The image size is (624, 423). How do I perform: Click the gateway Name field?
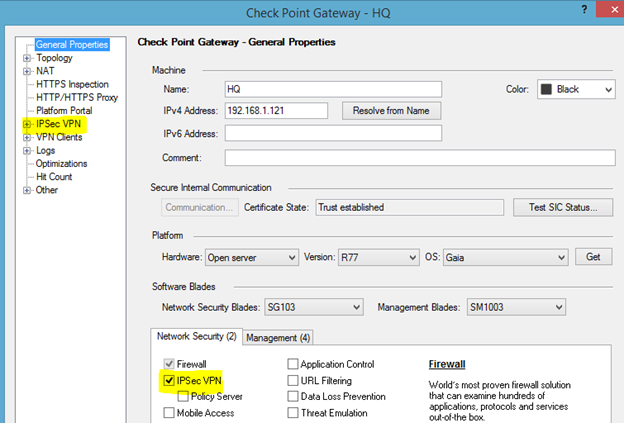click(333, 89)
